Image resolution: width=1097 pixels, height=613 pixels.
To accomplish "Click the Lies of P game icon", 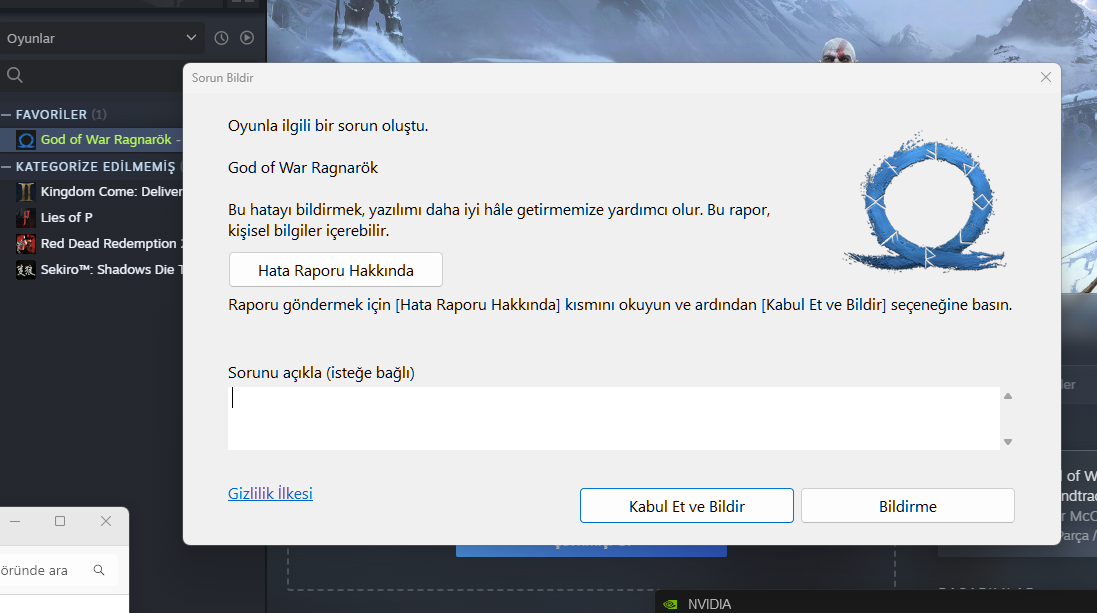I will (x=26, y=218).
